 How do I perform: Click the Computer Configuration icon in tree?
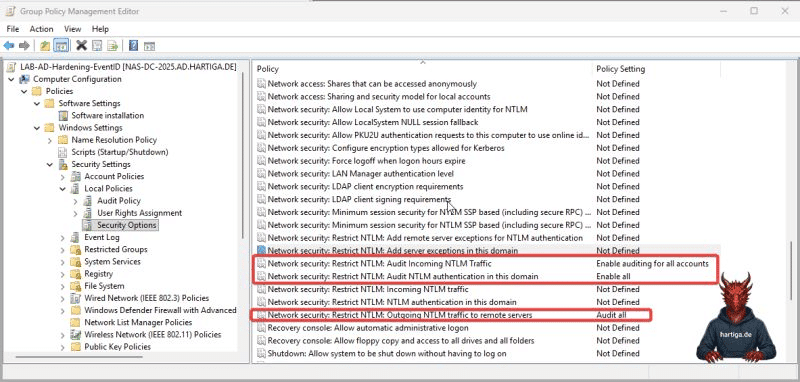(x=24, y=79)
